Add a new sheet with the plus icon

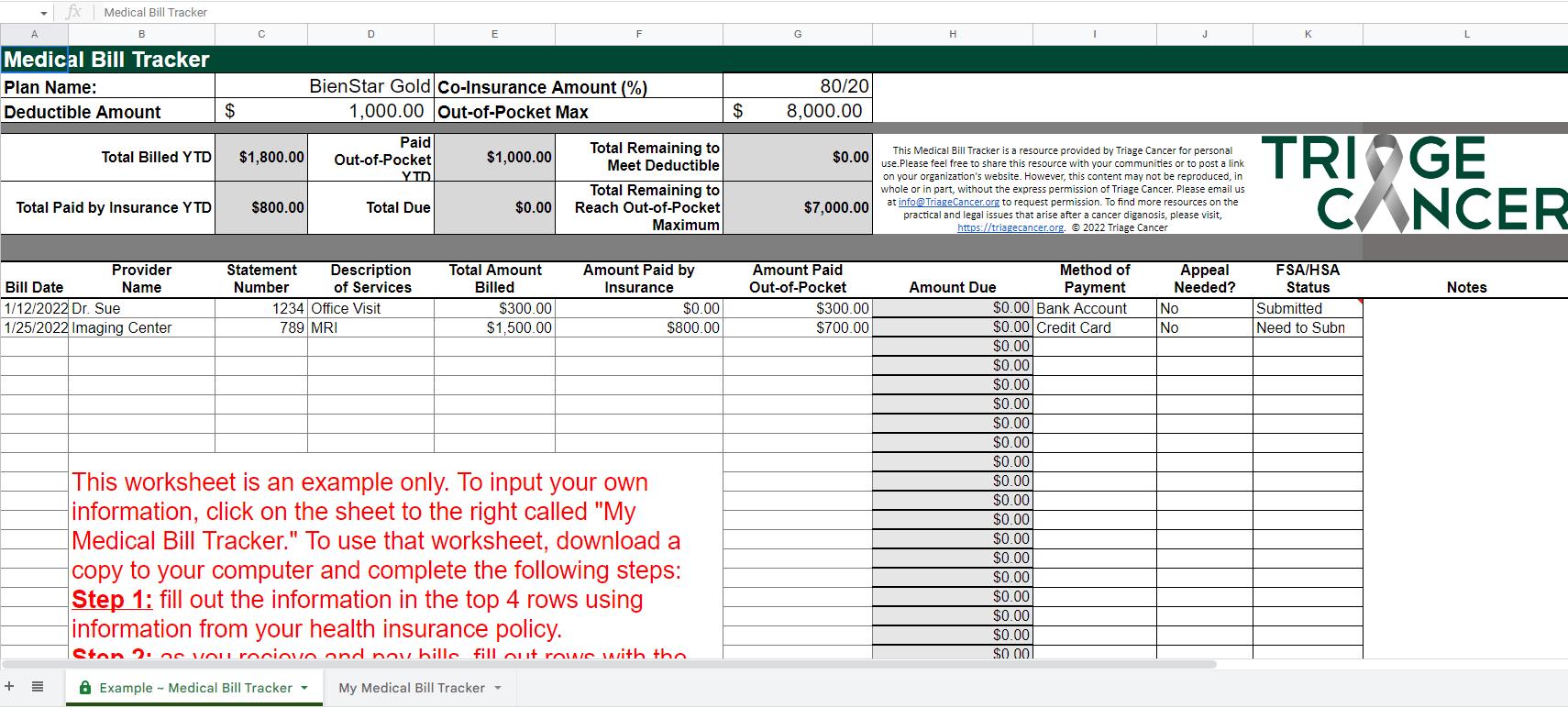[x=9, y=687]
